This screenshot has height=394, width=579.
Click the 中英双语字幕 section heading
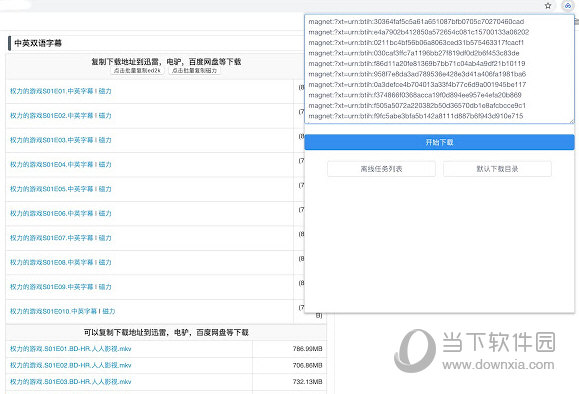tap(38, 43)
